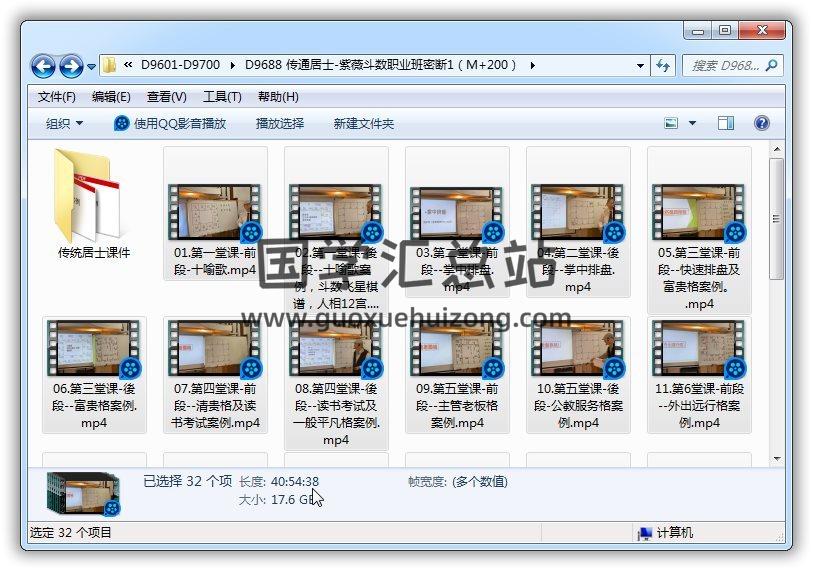The width and height of the screenshot is (813, 571).
Task: Select video 08.第四堂课-後段 thumbnail
Action: pos(335,349)
